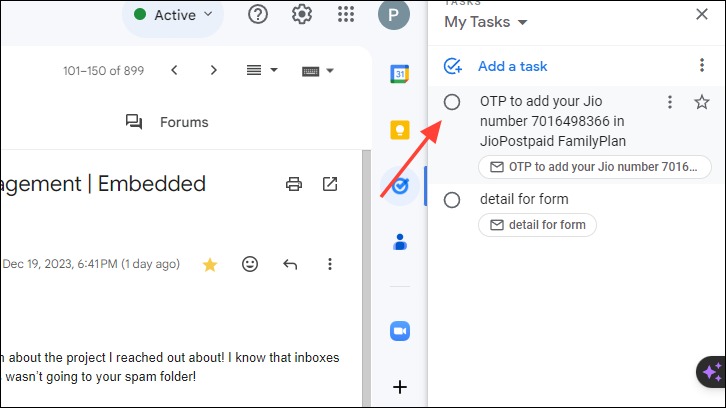This screenshot has height=408, width=726.
Task: Open the account avatar labeled P
Action: 394,14
